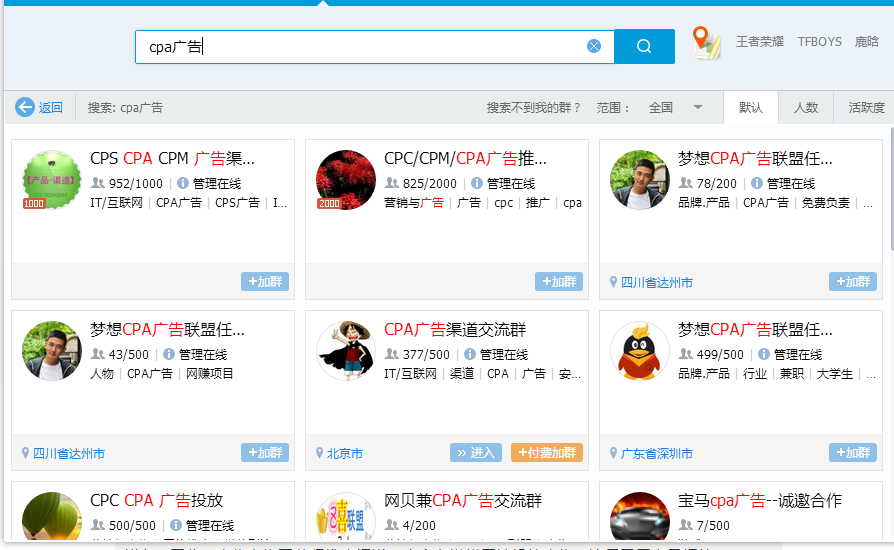Image resolution: width=894 pixels, height=550 pixels.
Task: Select the 默认 sort tab
Action: [x=750, y=107]
